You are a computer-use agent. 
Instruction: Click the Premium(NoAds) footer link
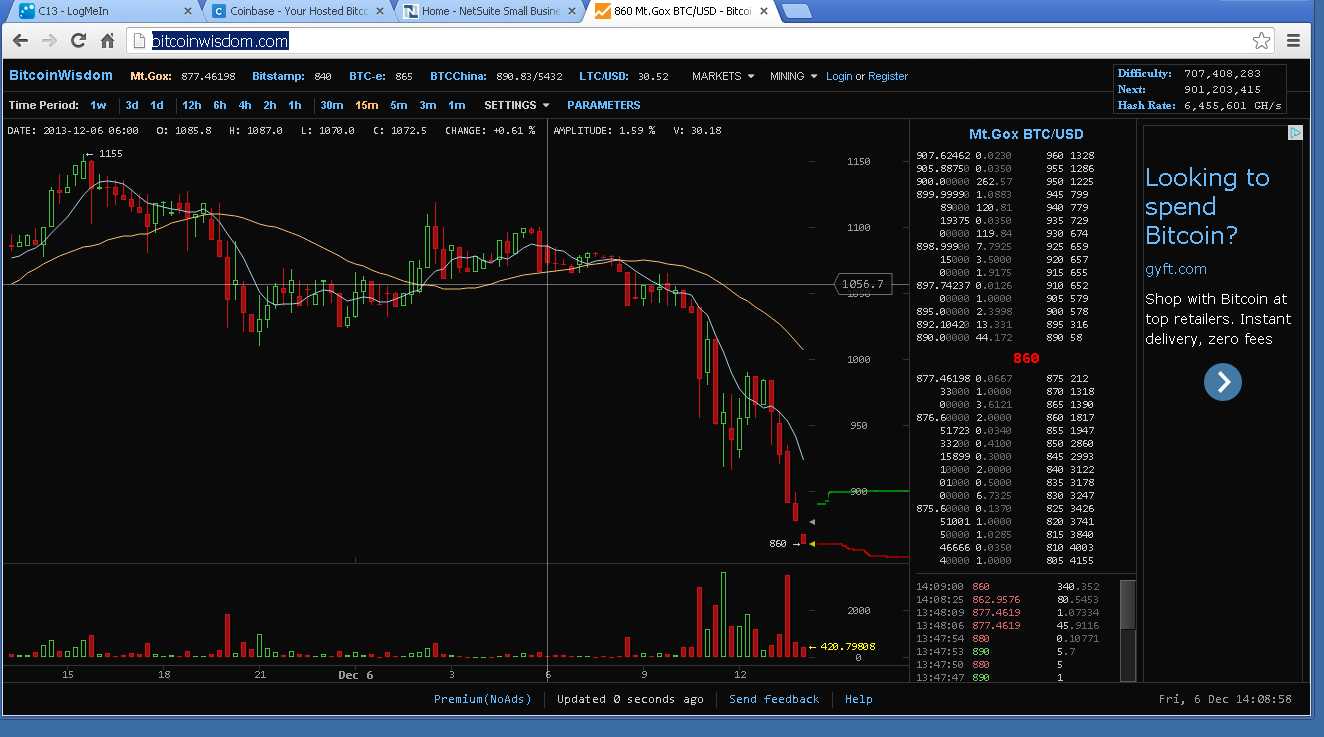(x=483, y=699)
